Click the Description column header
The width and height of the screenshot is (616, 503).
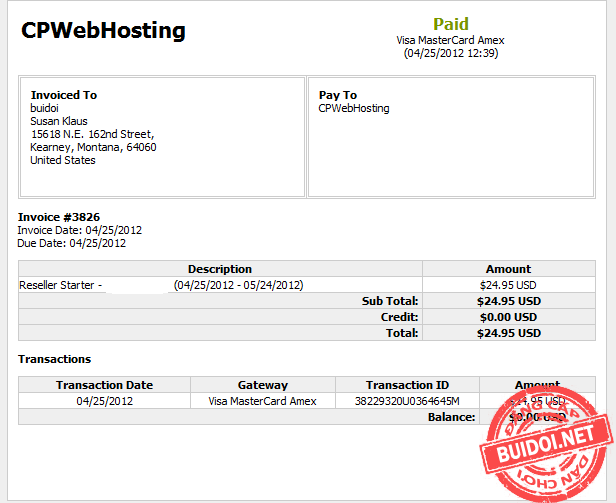220,269
